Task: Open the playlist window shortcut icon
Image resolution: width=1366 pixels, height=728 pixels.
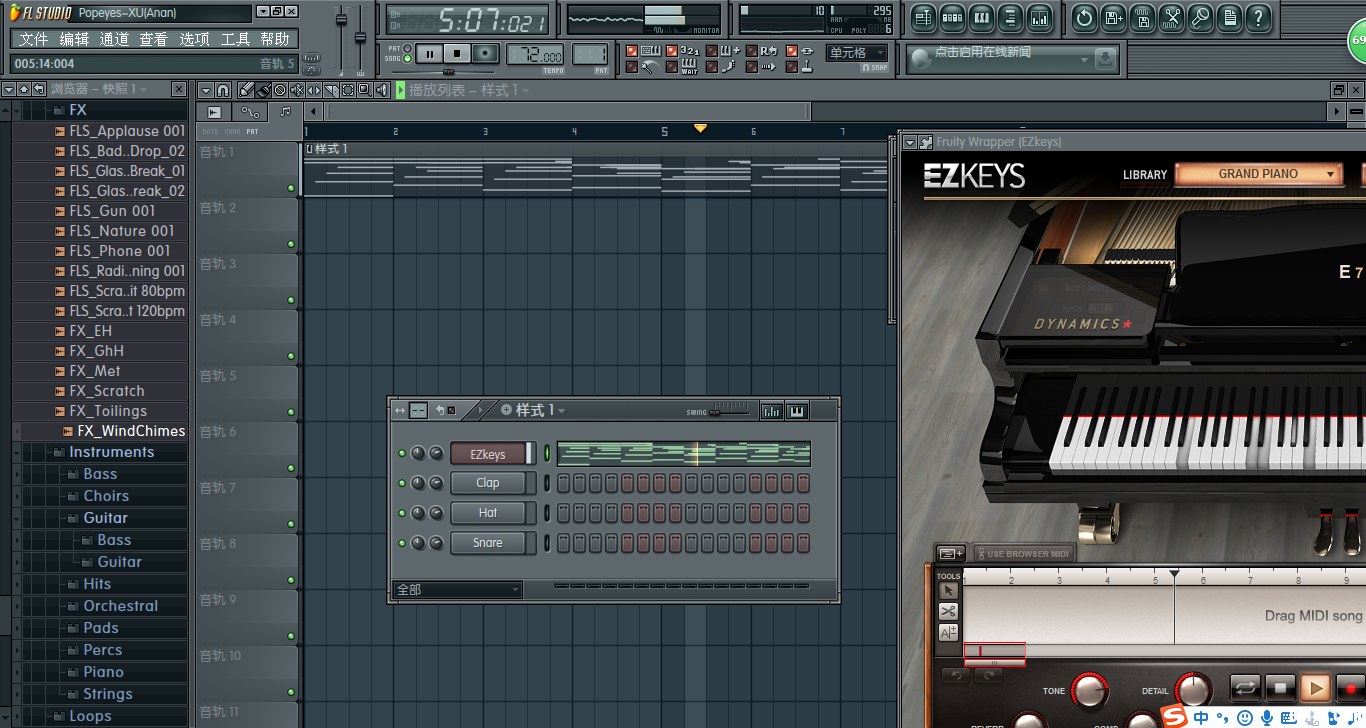Action: (923, 18)
